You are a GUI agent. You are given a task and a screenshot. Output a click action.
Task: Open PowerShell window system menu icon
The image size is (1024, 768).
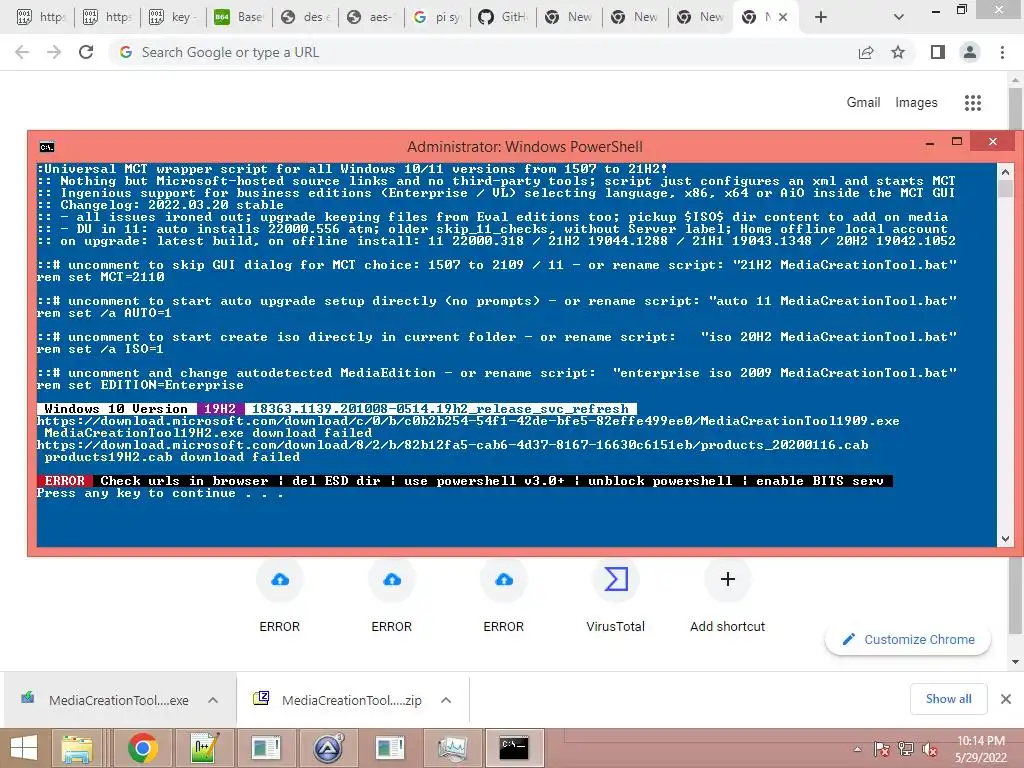[x=47, y=147]
